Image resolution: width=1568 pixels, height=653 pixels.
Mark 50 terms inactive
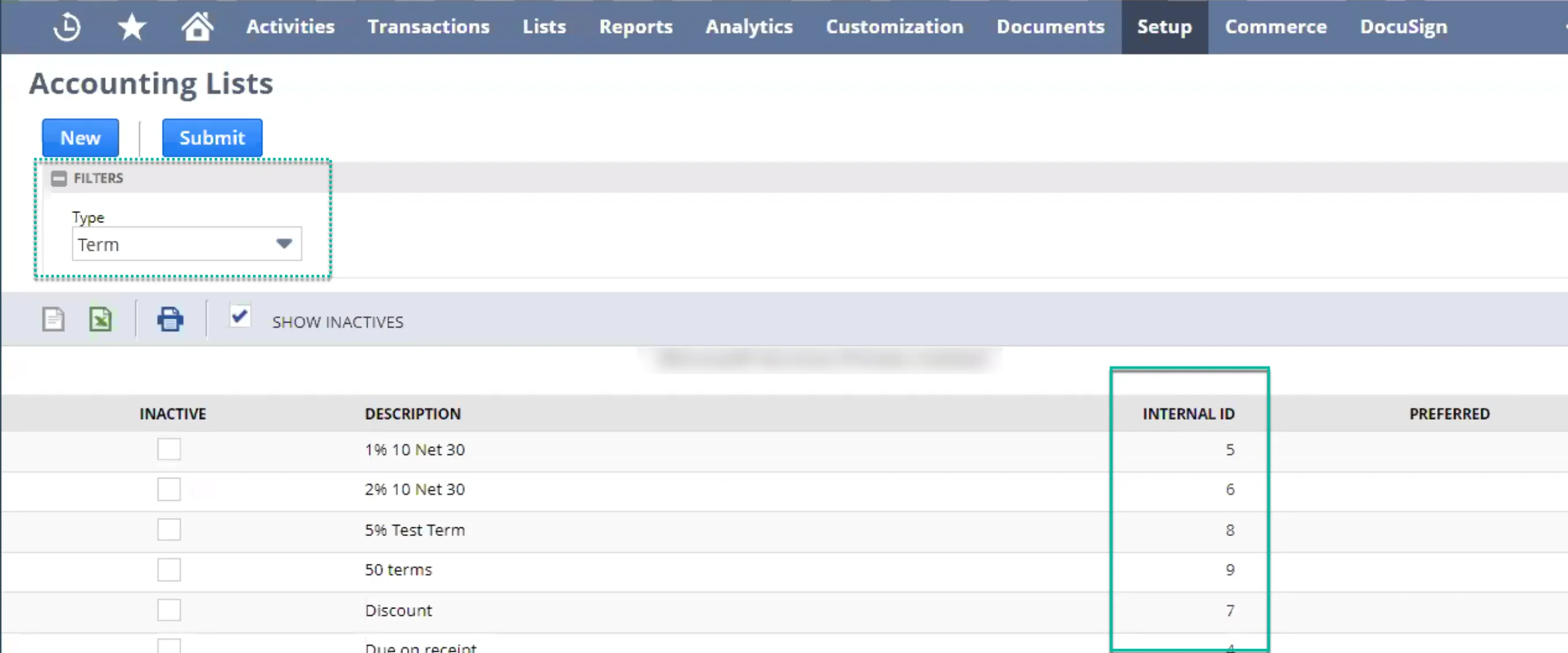169,570
